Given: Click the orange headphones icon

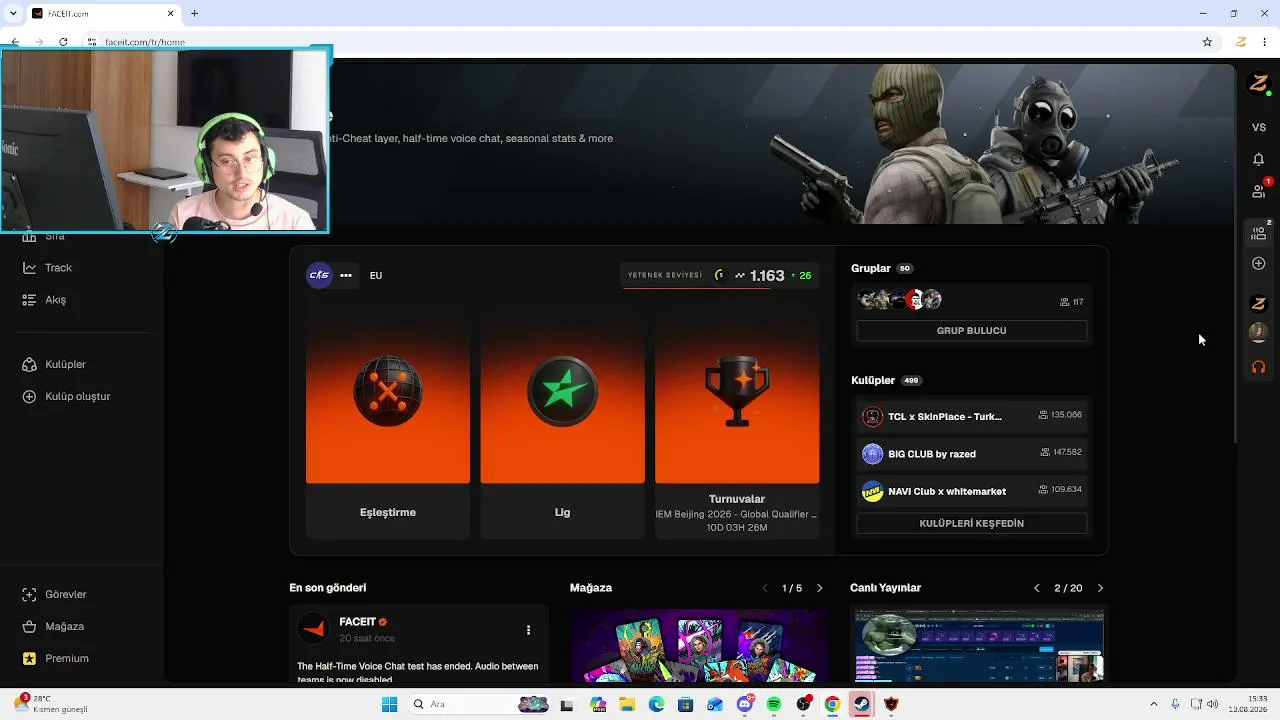Looking at the screenshot, I should point(1259,367).
